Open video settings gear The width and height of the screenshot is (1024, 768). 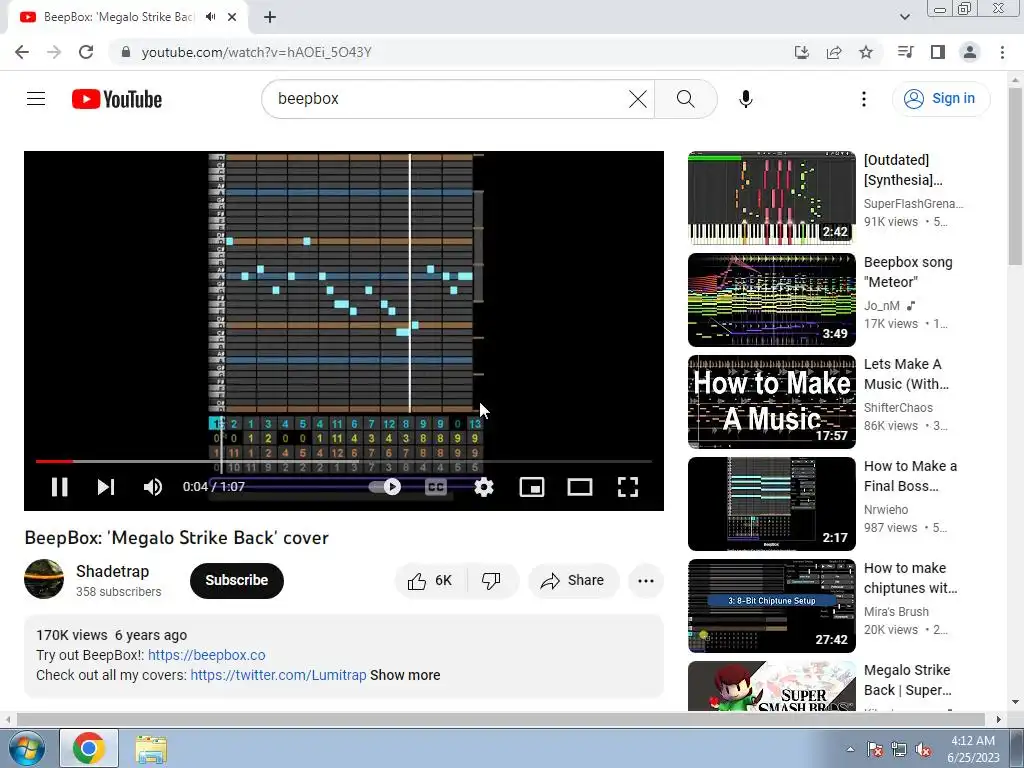tap(484, 487)
